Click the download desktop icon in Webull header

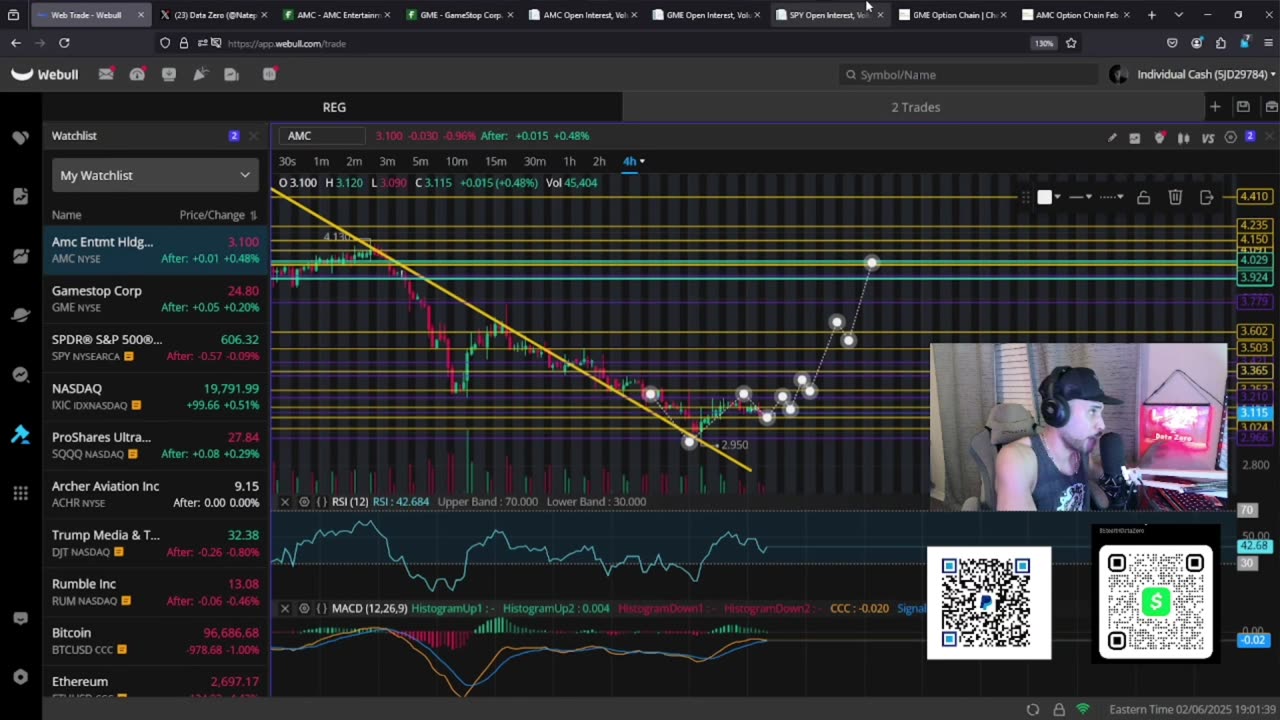point(168,74)
